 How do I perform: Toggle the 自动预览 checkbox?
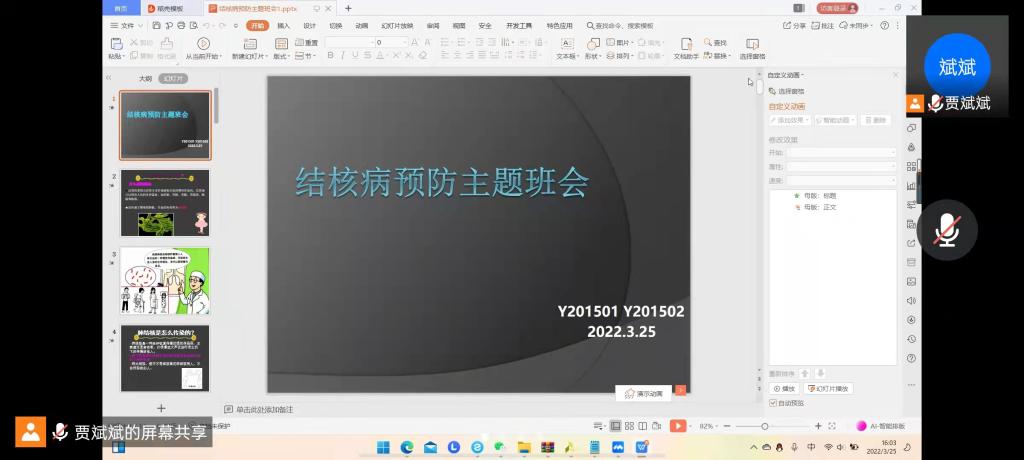click(772, 403)
